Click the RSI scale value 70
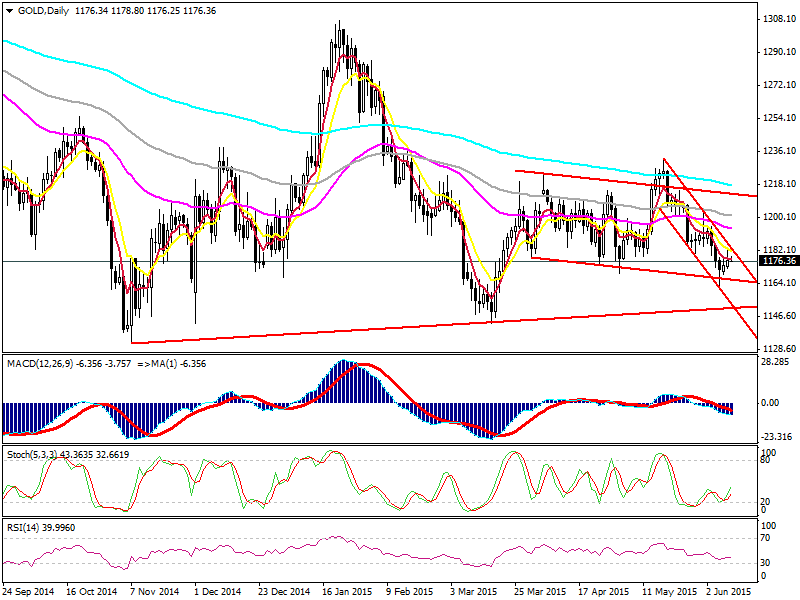 pos(766,538)
